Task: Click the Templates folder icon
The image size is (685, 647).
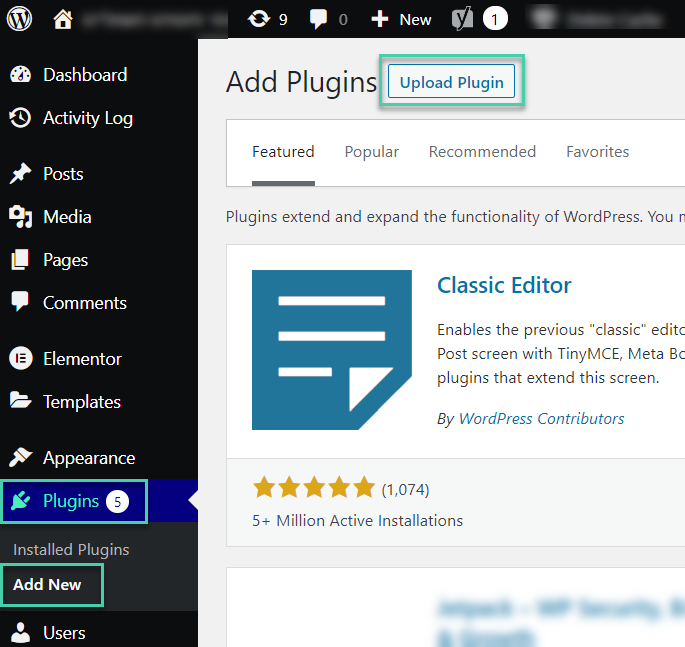Action: (x=21, y=400)
